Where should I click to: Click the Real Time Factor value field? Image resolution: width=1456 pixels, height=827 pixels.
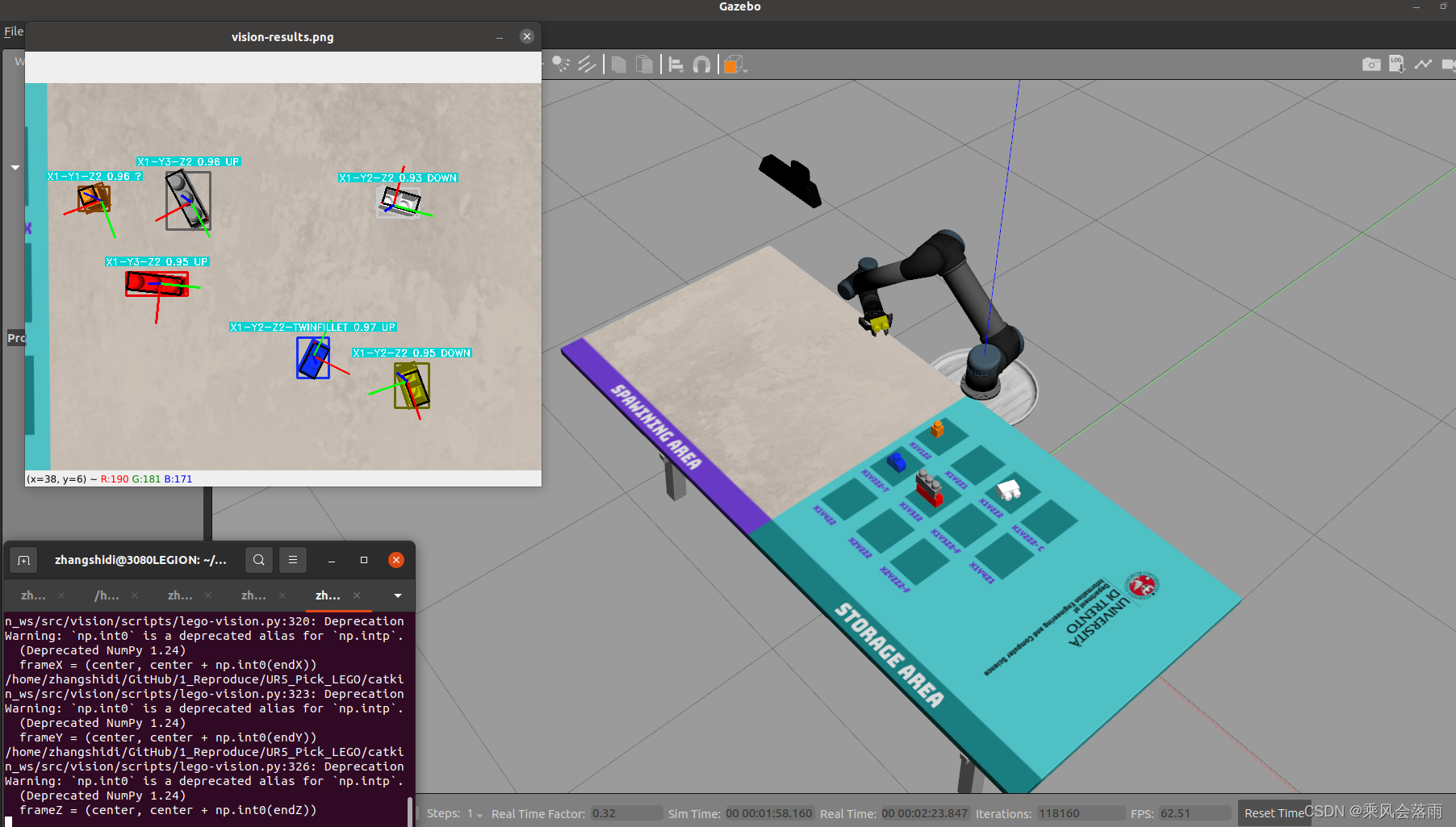point(626,813)
